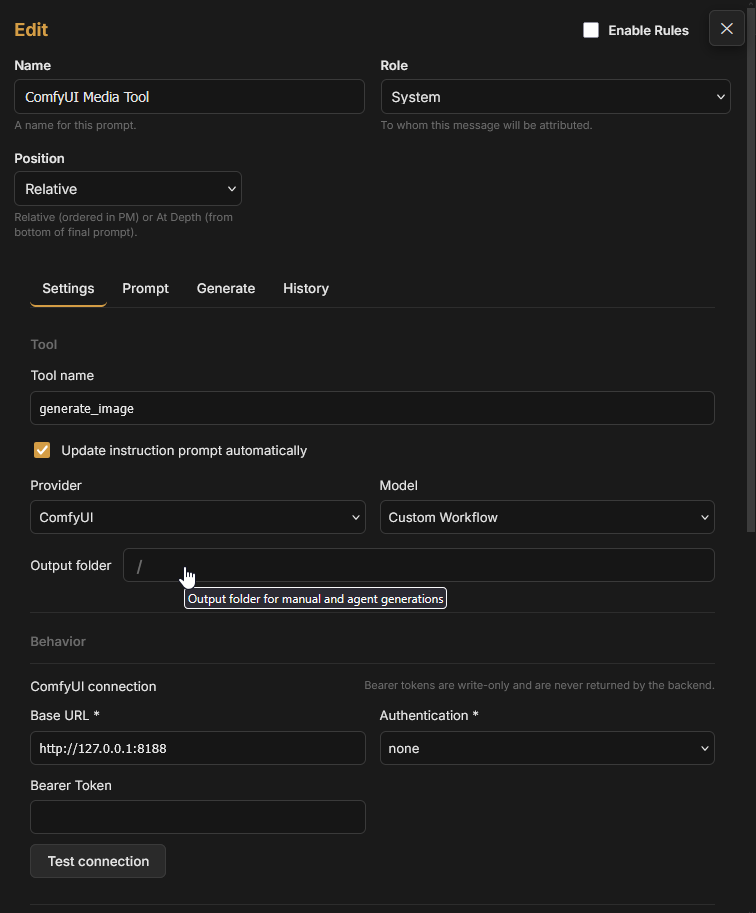756x913 pixels.
Task: Close the Edit dialog with X
Action: (x=726, y=29)
